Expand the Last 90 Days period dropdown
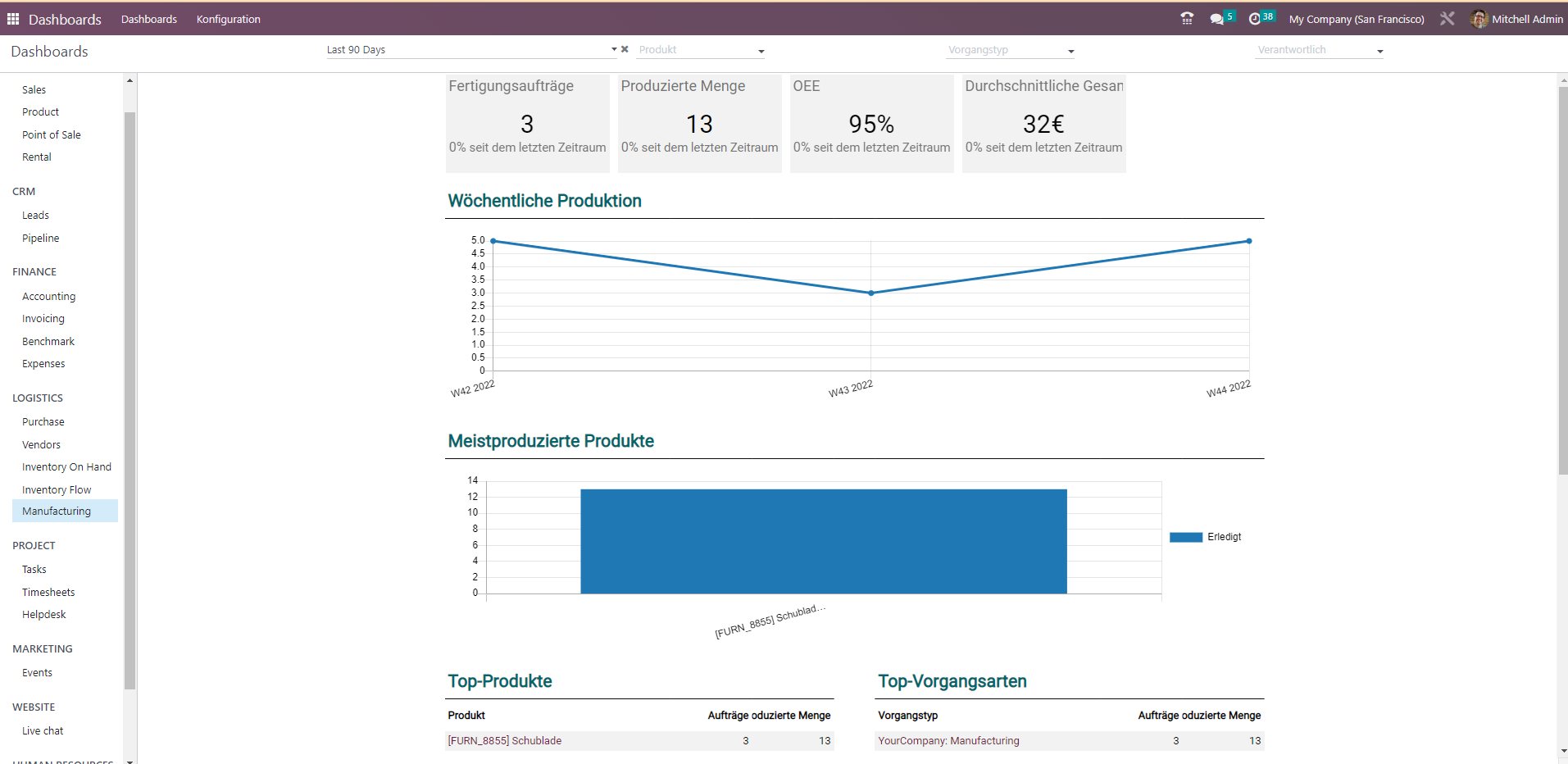Viewport: 1568px width, 764px height. [x=613, y=50]
